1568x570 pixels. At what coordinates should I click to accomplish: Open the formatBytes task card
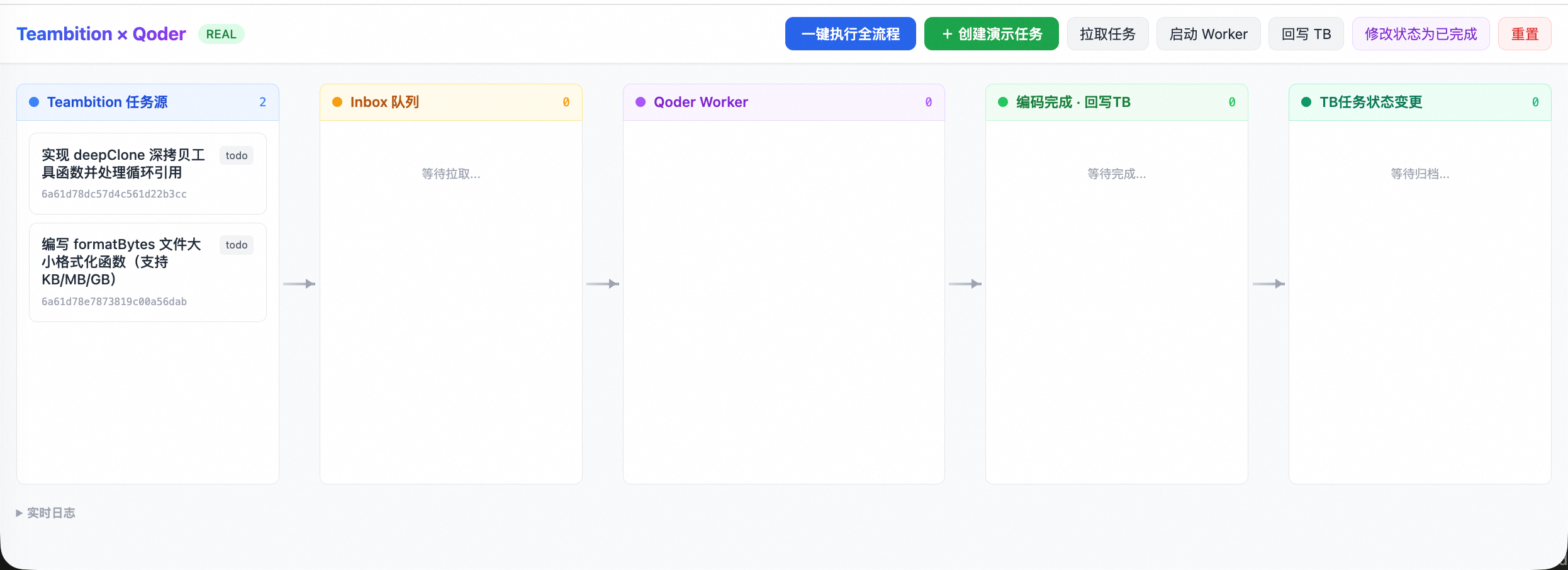point(148,272)
